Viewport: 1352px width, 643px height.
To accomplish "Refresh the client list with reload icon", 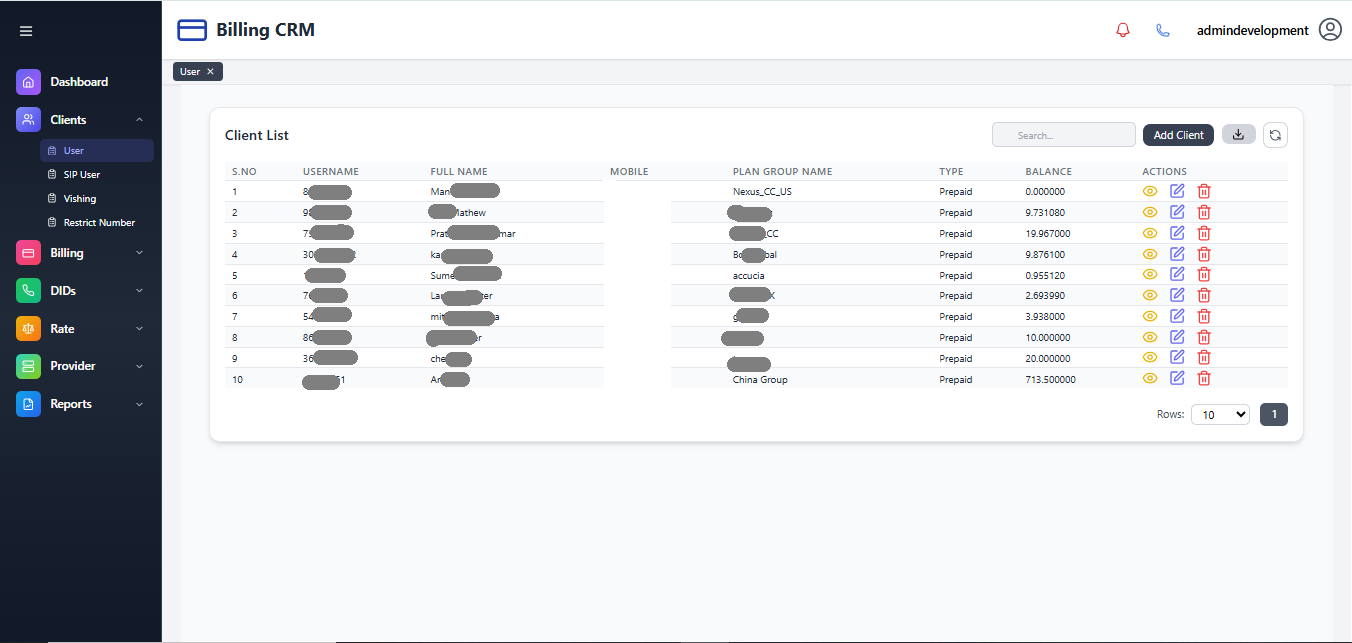I will (1275, 135).
